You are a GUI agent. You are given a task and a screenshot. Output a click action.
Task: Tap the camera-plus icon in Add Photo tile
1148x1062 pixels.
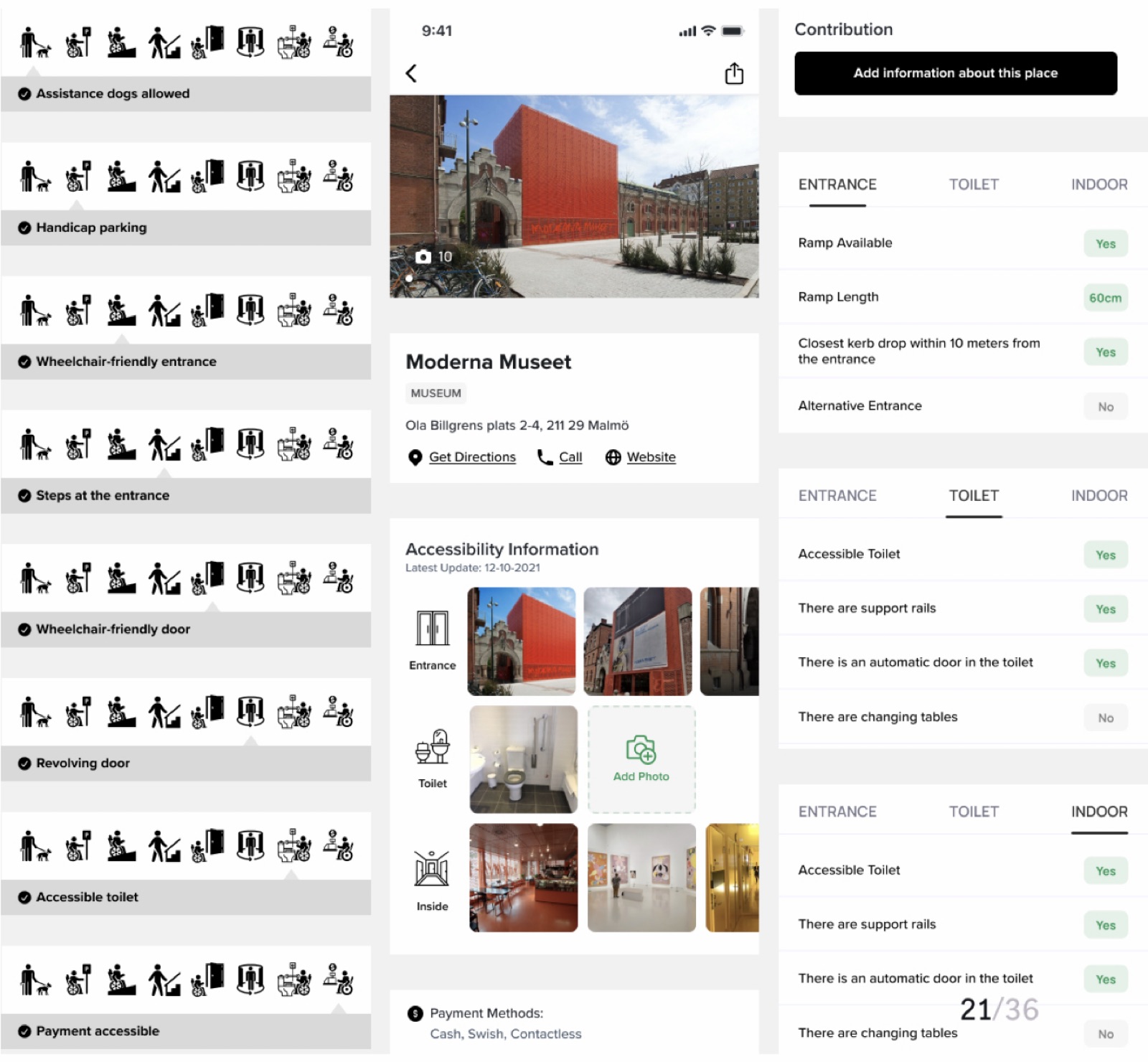pyautogui.click(x=641, y=749)
